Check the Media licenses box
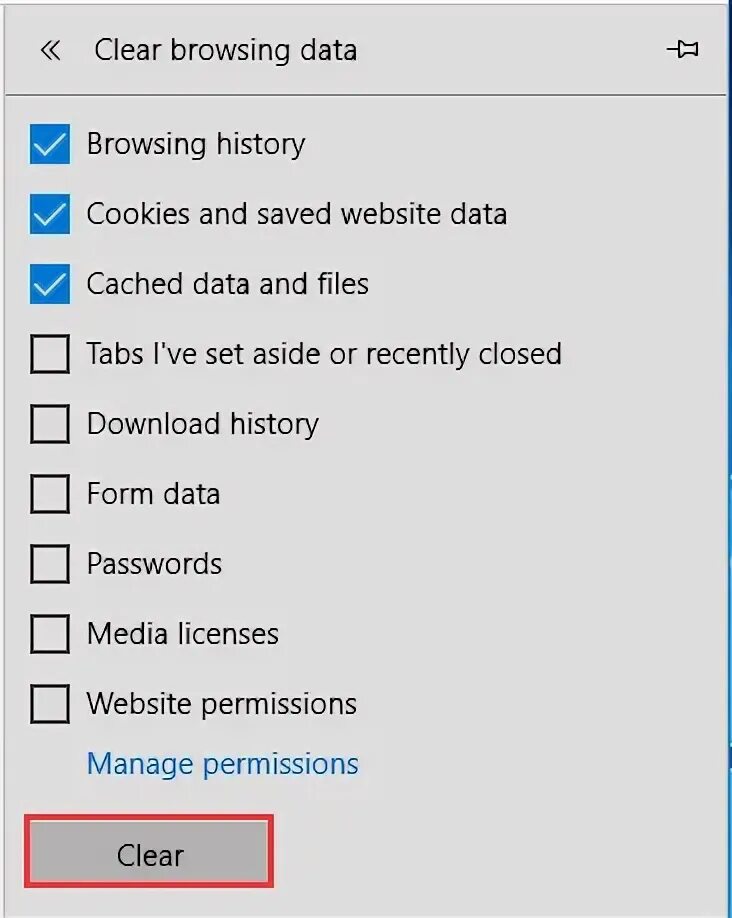Screen dimensions: 732x918 pyautogui.click(x=50, y=633)
